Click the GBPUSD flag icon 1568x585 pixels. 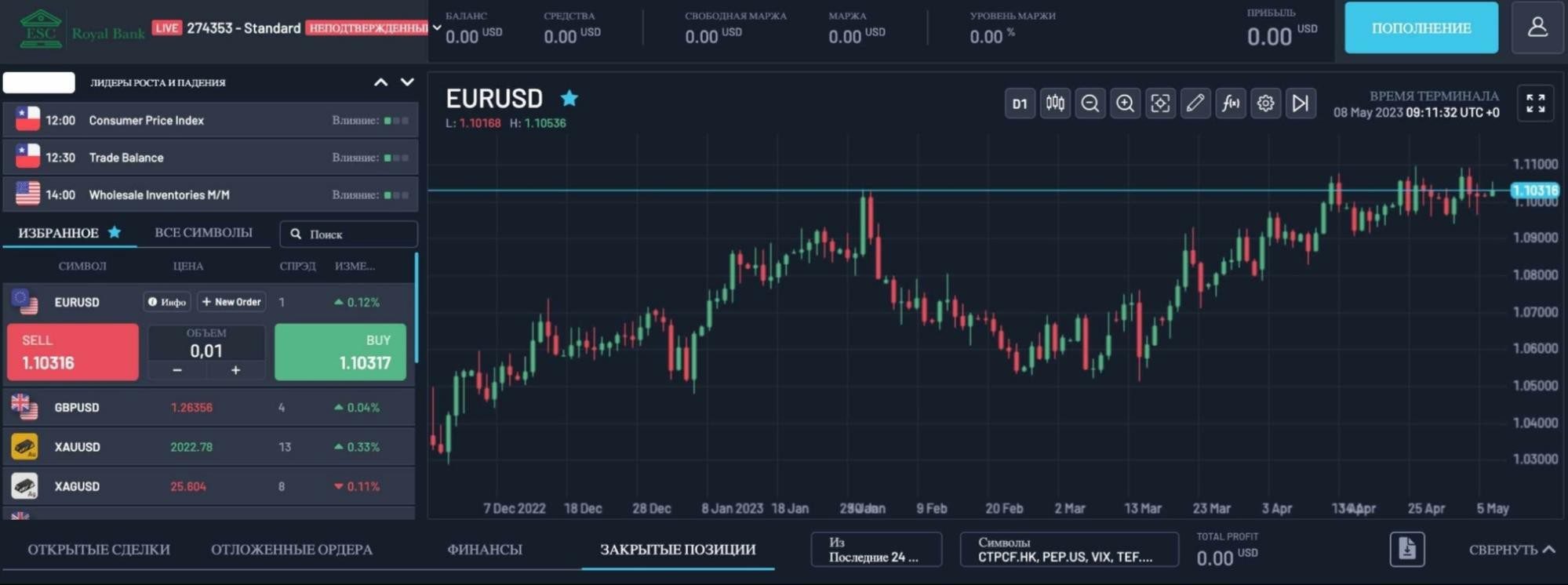pyautogui.click(x=24, y=407)
